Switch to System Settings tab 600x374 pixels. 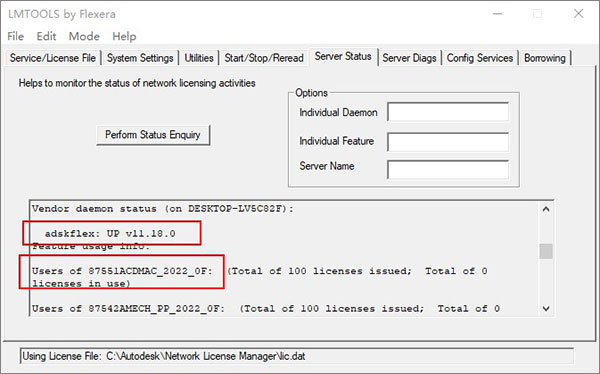140,58
